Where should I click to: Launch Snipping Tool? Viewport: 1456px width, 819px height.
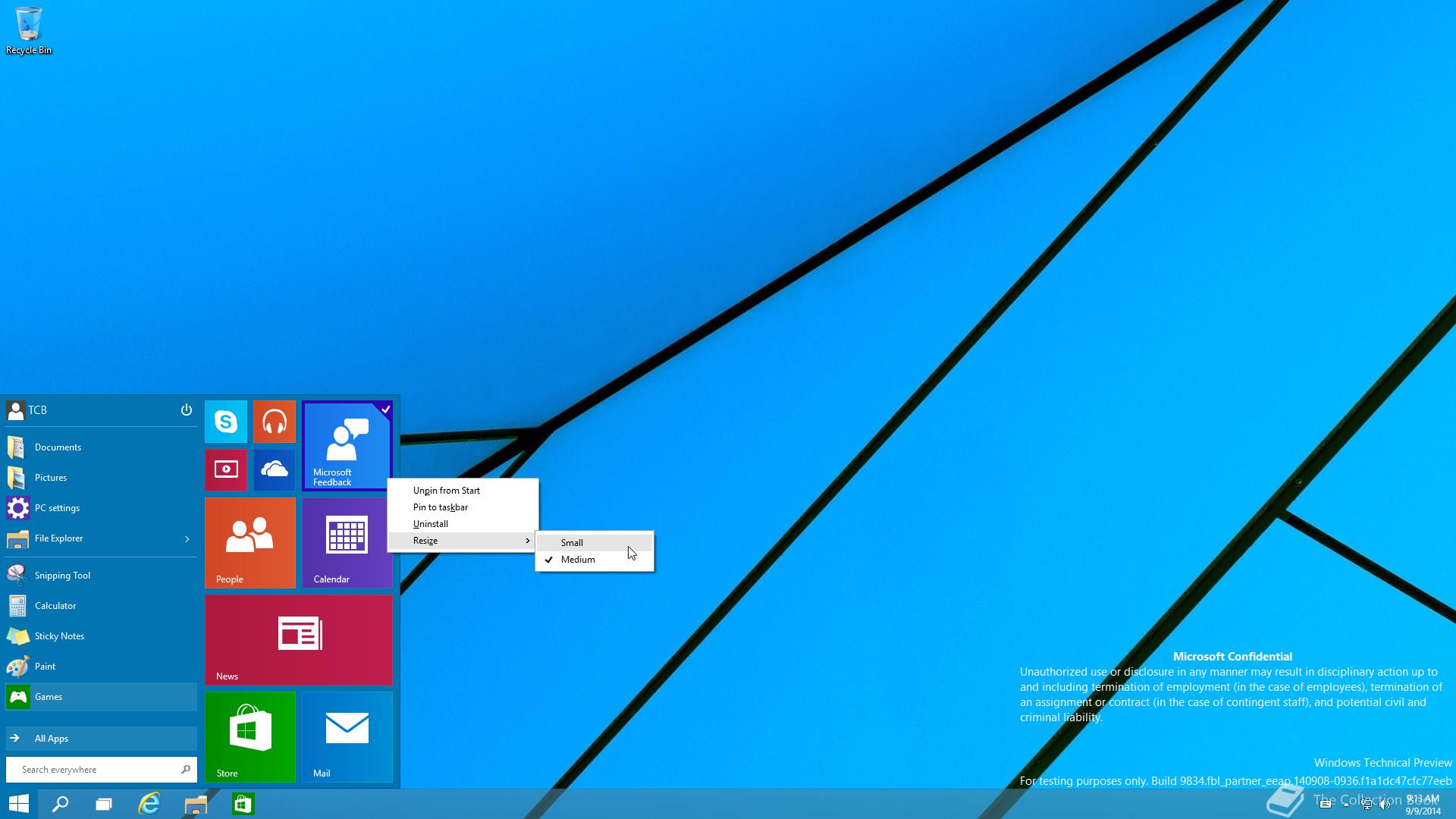101,576
